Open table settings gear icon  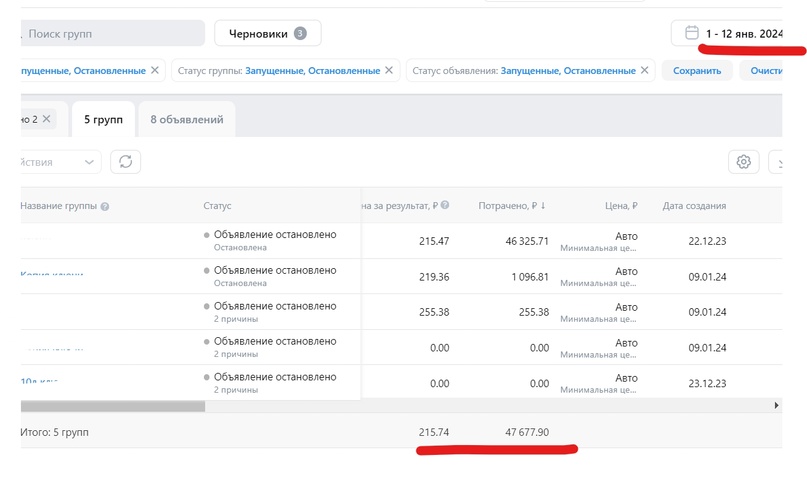point(743,162)
